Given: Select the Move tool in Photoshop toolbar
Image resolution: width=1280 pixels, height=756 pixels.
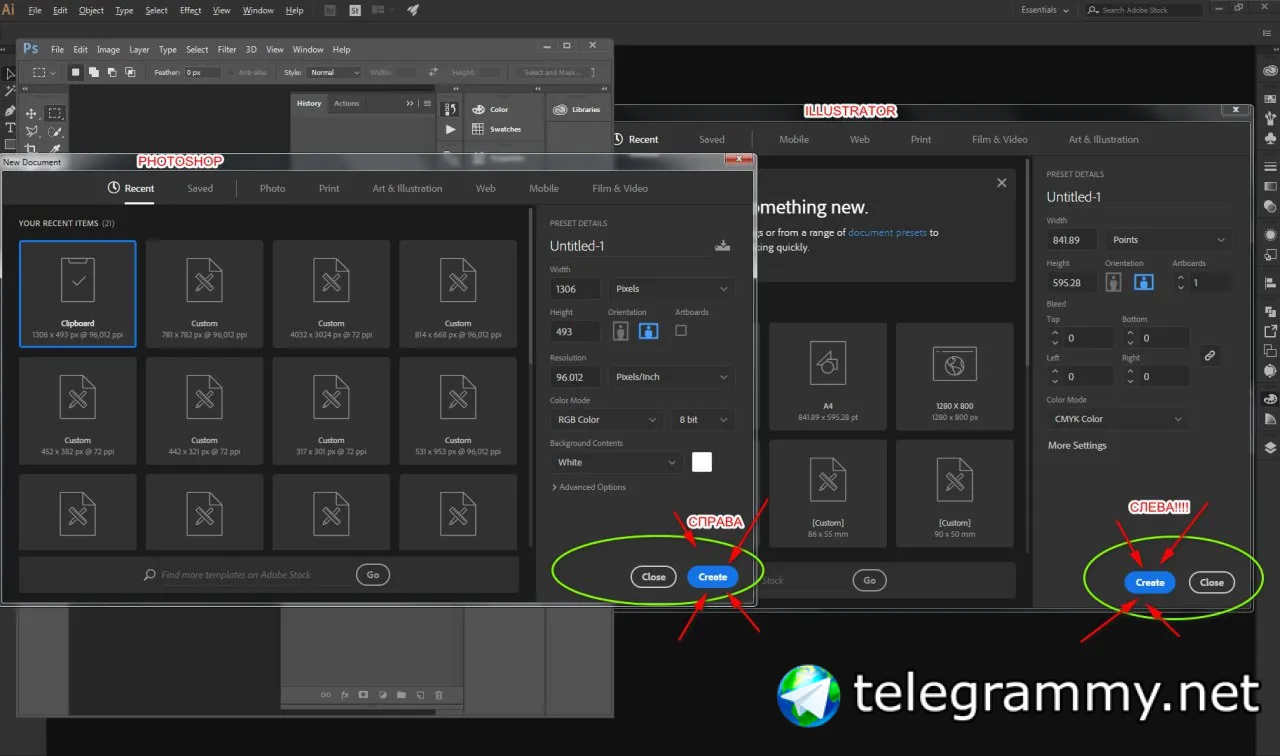Looking at the screenshot, I should pyautogui.click(x=31, y=114).
